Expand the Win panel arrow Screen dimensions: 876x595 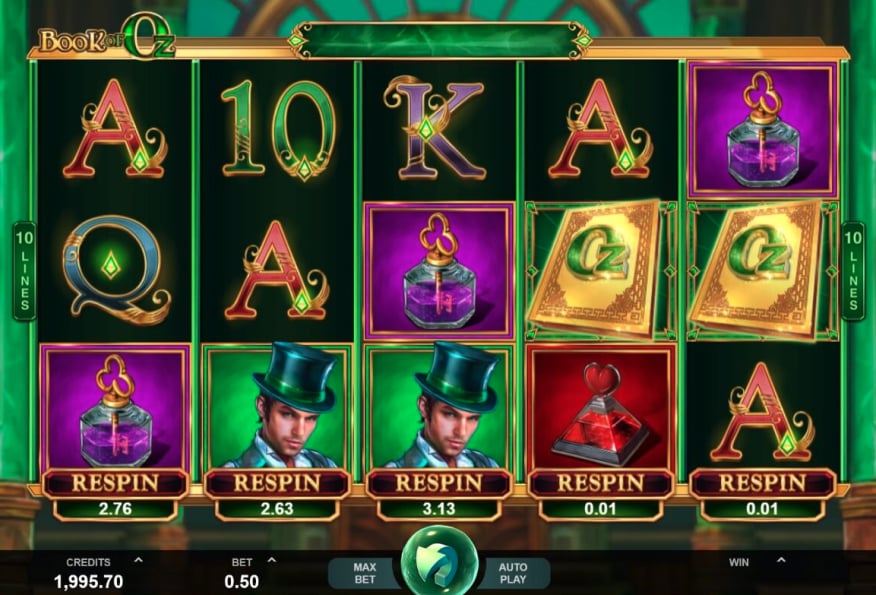tap(781, 560)
